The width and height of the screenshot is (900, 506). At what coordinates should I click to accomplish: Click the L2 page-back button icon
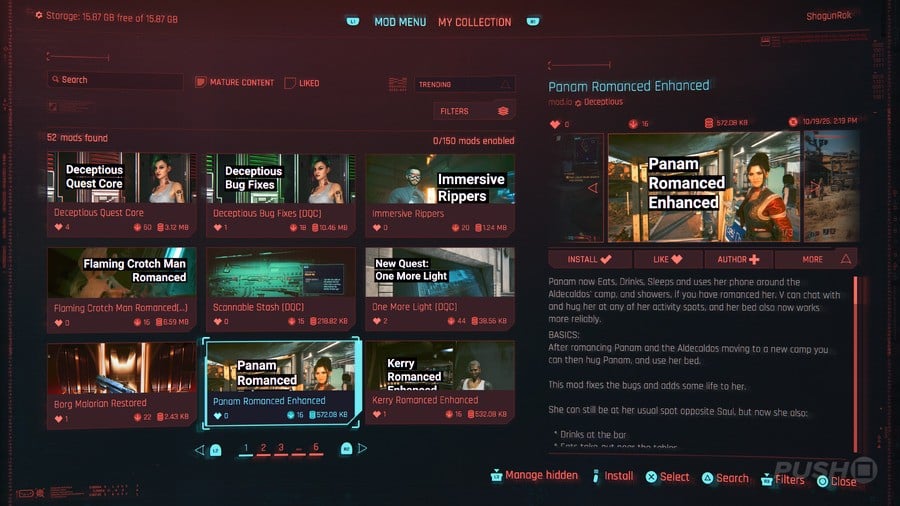click(216, 450)
